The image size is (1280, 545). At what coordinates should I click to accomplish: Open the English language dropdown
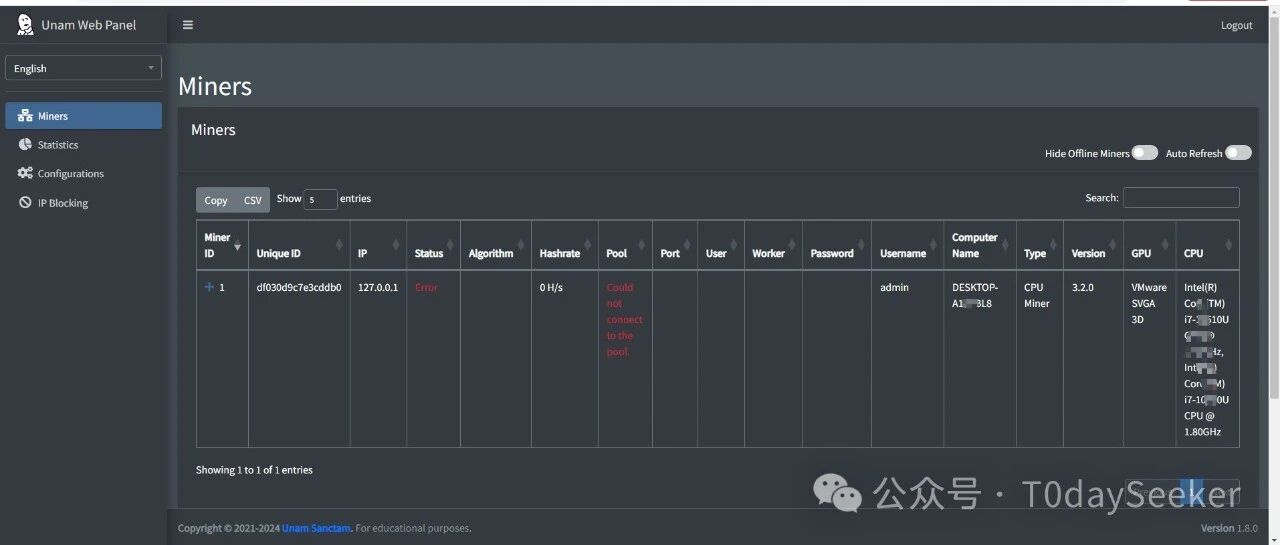pos(83,68)
